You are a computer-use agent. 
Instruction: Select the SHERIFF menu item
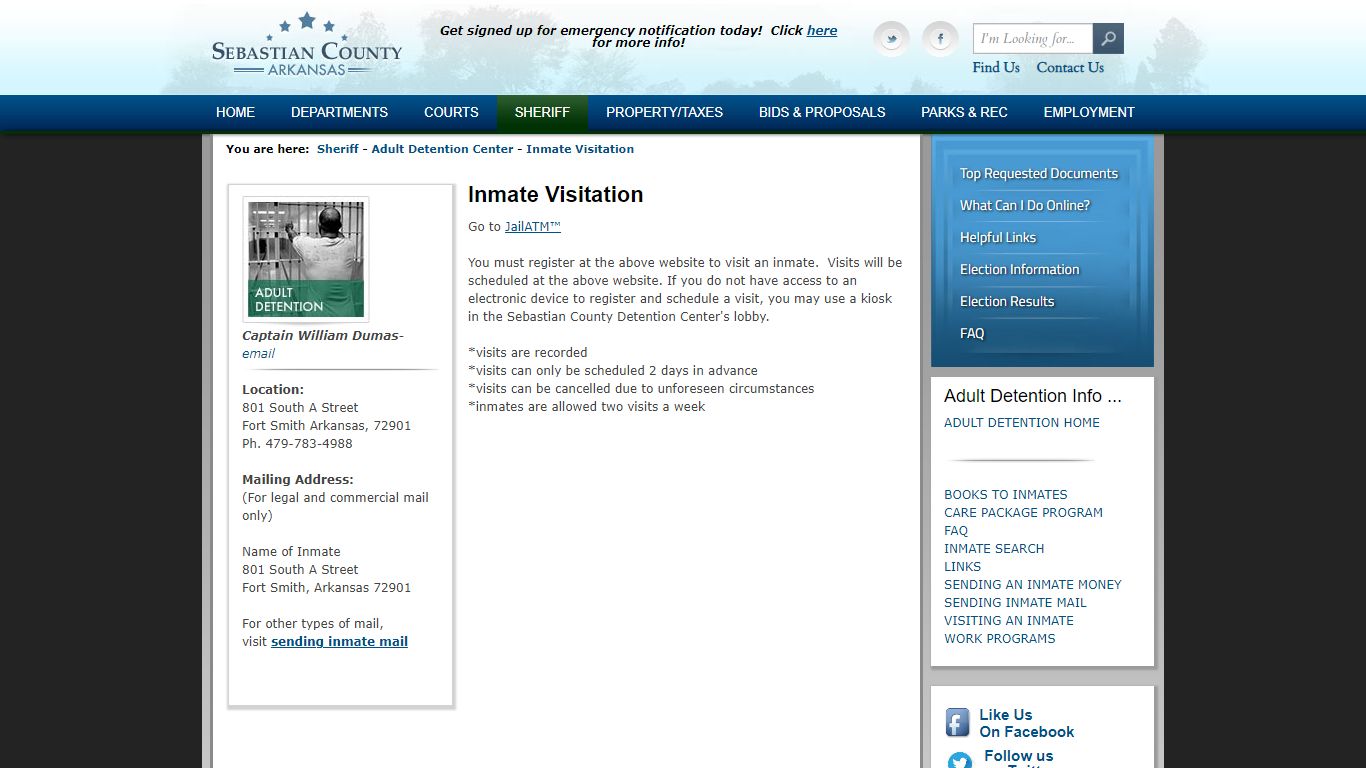coord(542,112)
